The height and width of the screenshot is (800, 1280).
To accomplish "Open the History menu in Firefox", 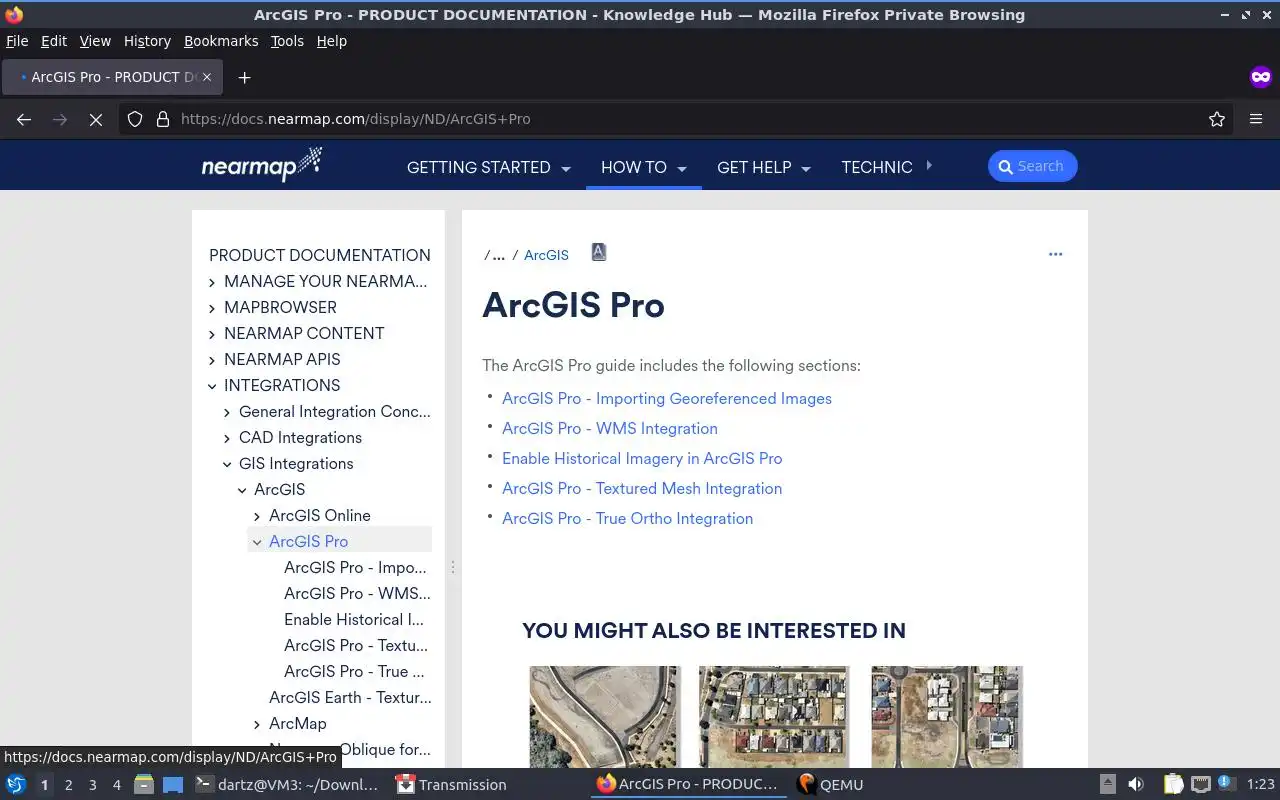I will click(x=147, y=41).
